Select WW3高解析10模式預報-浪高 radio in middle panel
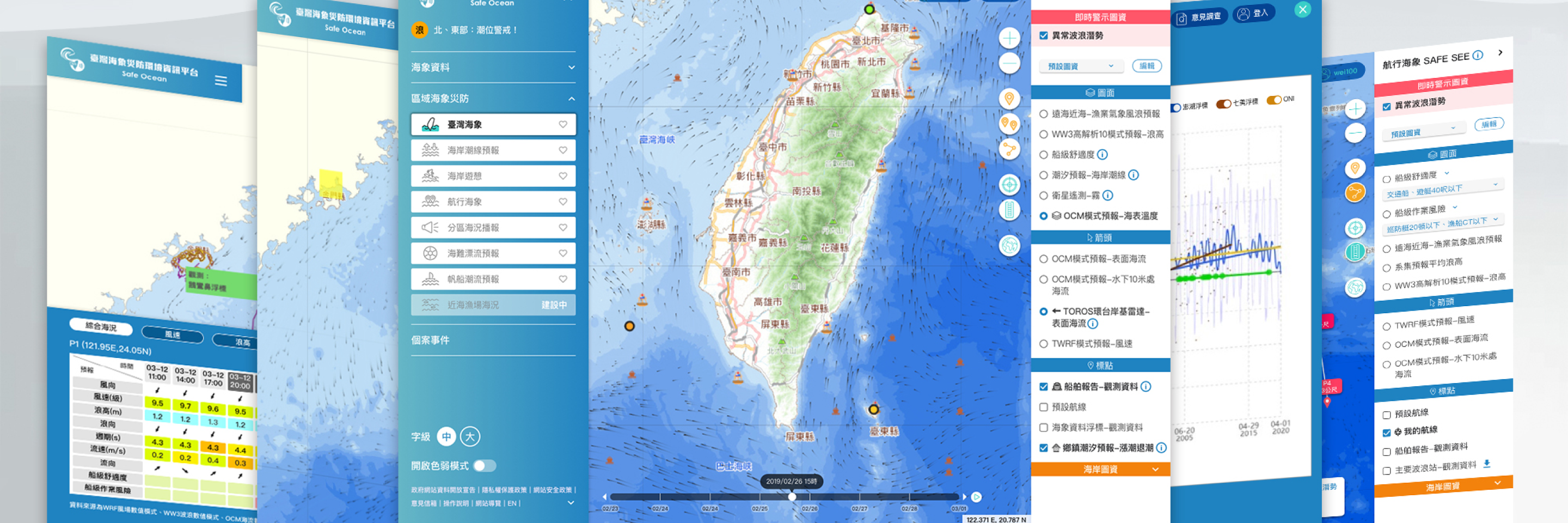This screenshot has width=1568, height=523. click(x=1043, y=135)
